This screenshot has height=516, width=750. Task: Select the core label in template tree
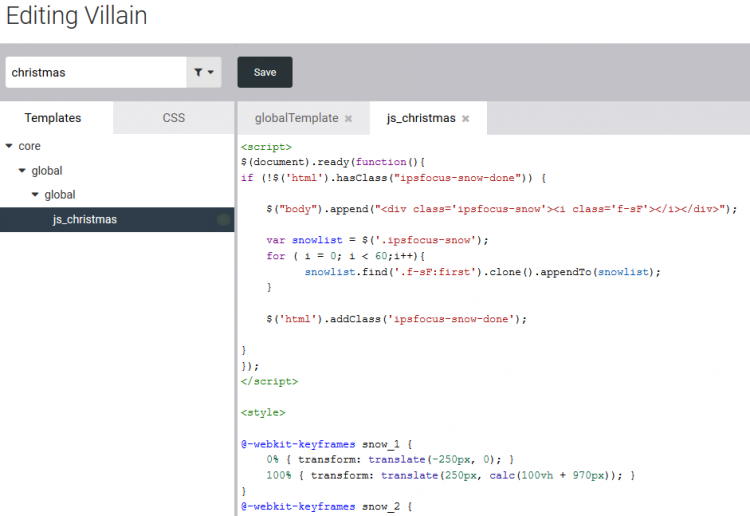[30, 146]
